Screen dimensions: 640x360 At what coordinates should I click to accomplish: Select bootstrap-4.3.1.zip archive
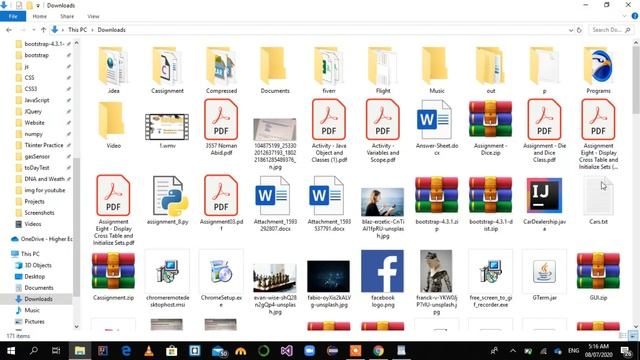click(x=437, y=203)
